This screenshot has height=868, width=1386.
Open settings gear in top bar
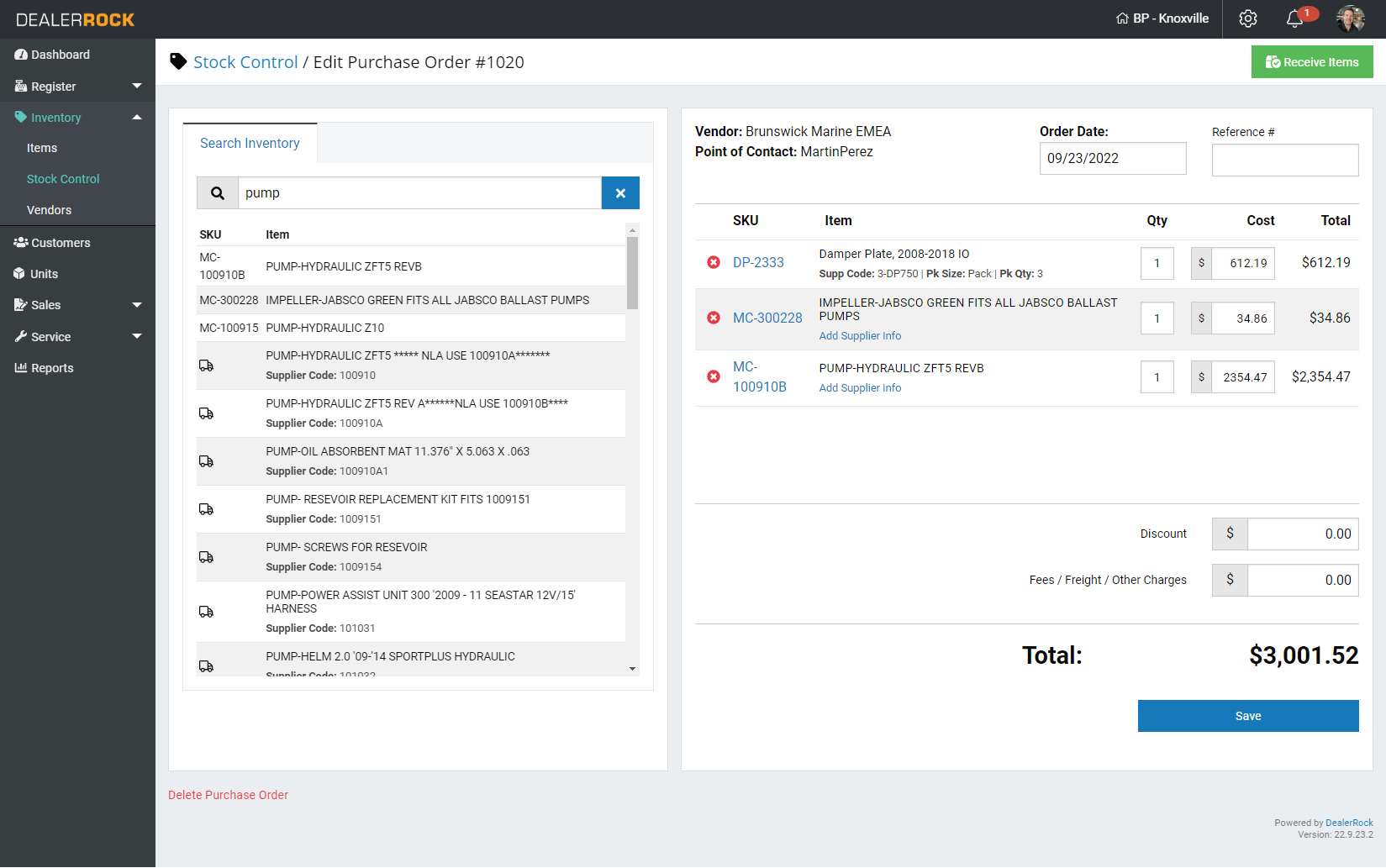1248,18
